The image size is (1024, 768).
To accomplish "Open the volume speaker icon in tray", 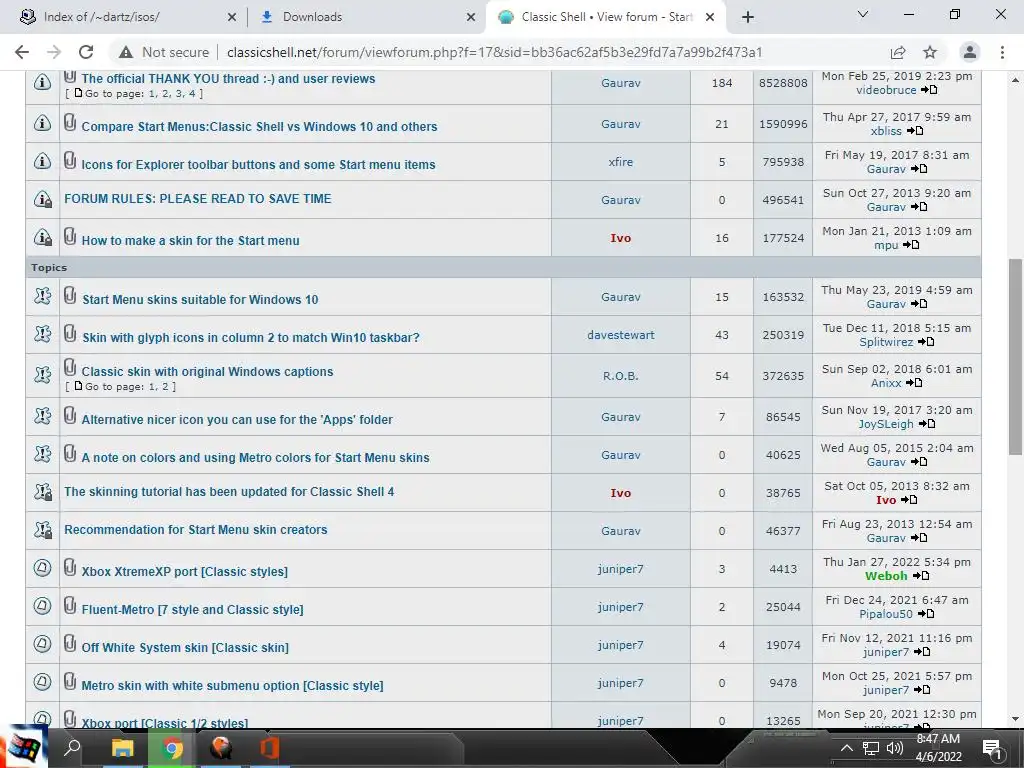I will [x=895, y=748].
